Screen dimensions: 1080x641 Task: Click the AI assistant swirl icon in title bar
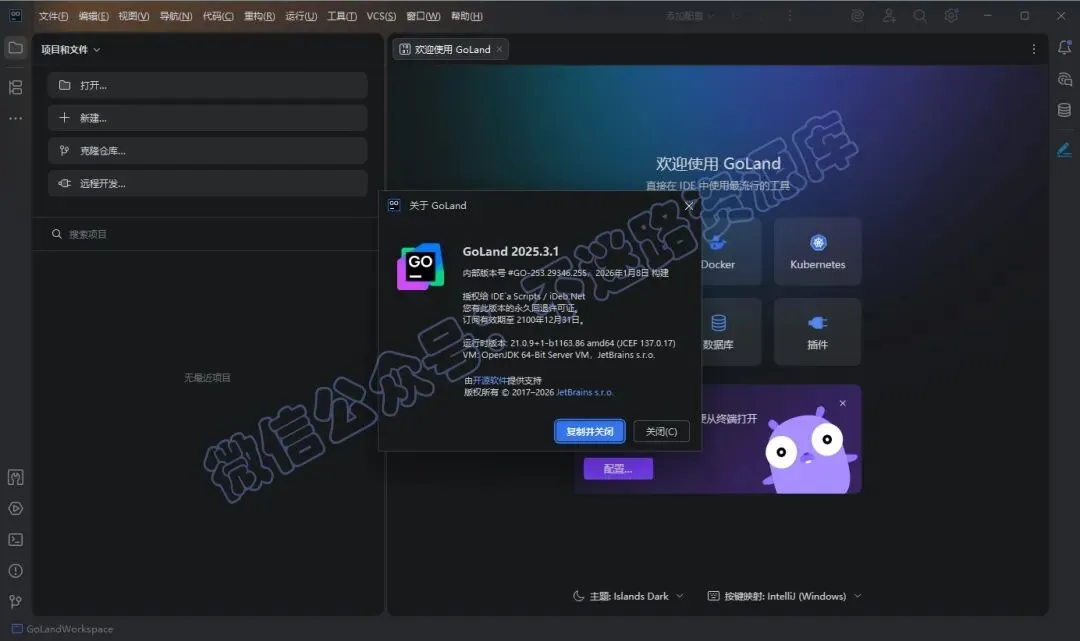tap(858, 16)
